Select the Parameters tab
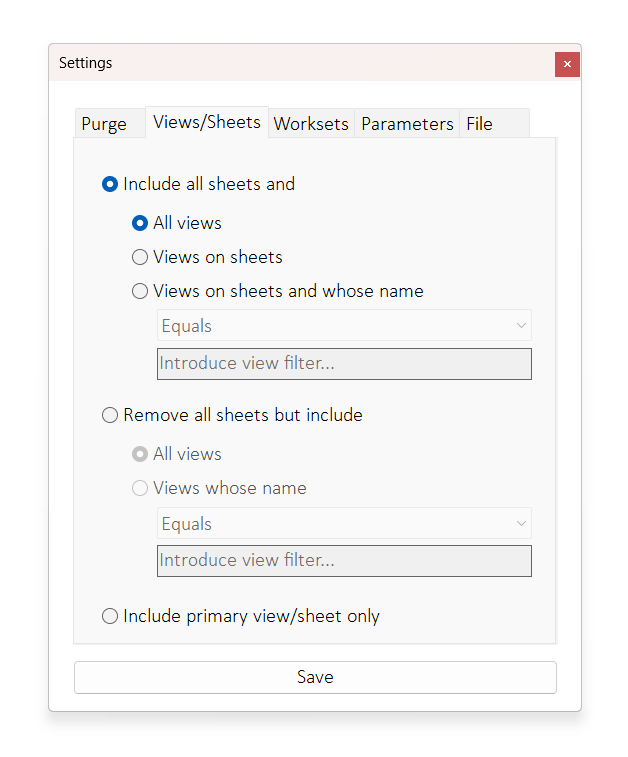This screenshot has height=757, width=628. pyautogui.click(x=407, y=124)
